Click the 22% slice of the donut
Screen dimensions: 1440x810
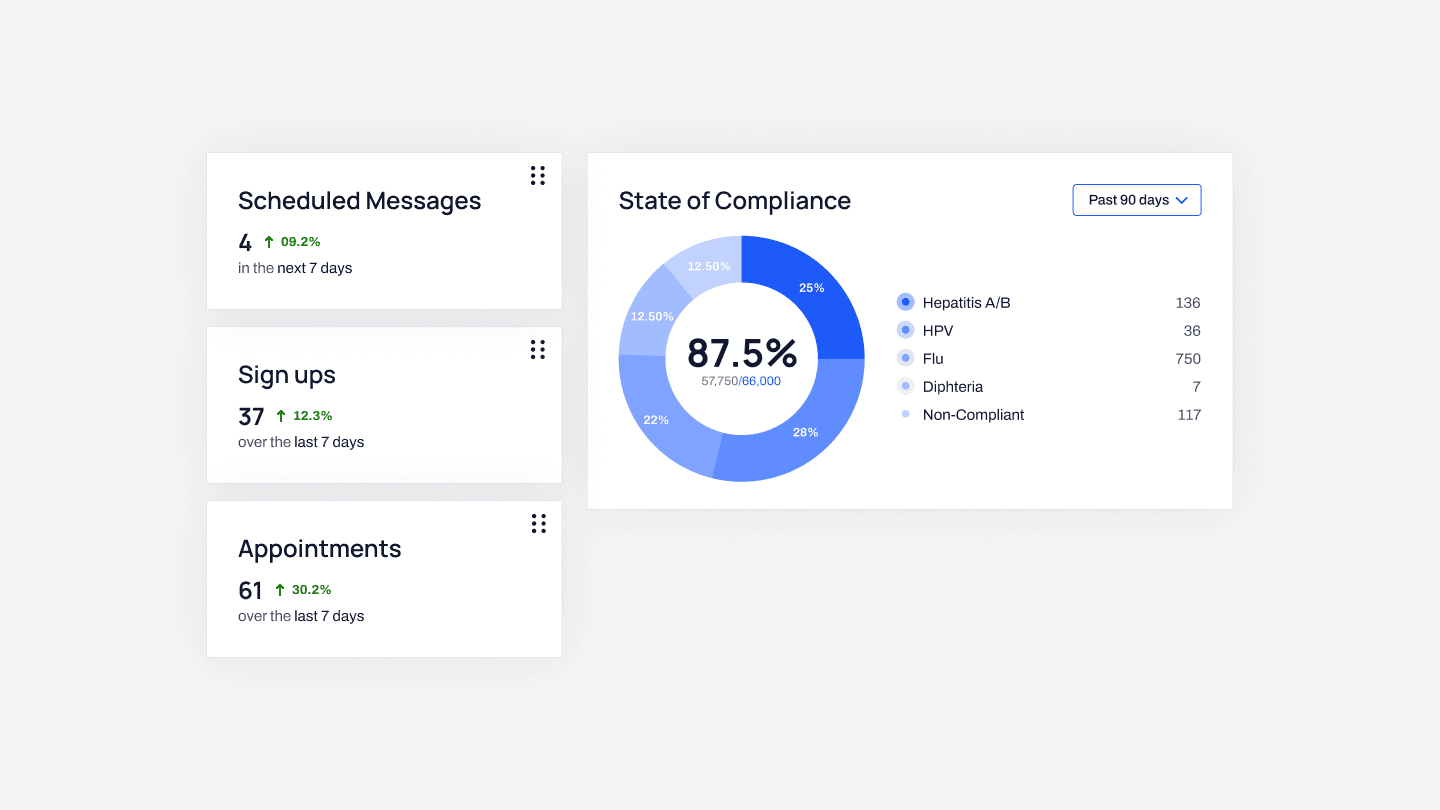coord(656,420)
